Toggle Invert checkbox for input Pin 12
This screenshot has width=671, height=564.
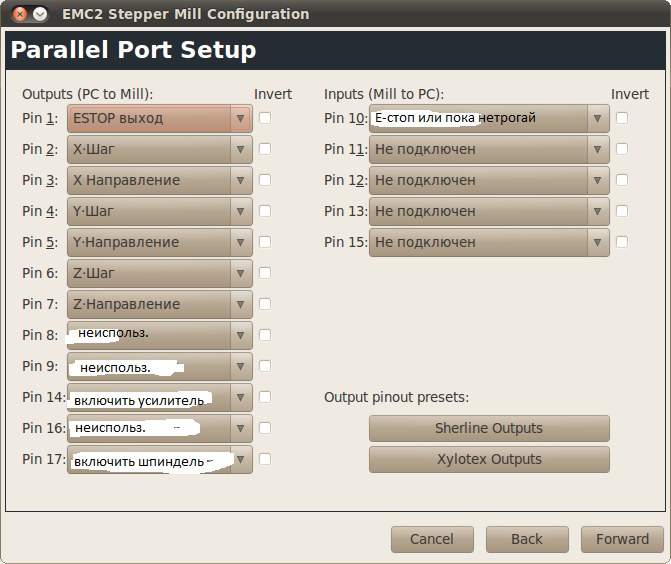[622, 180]
